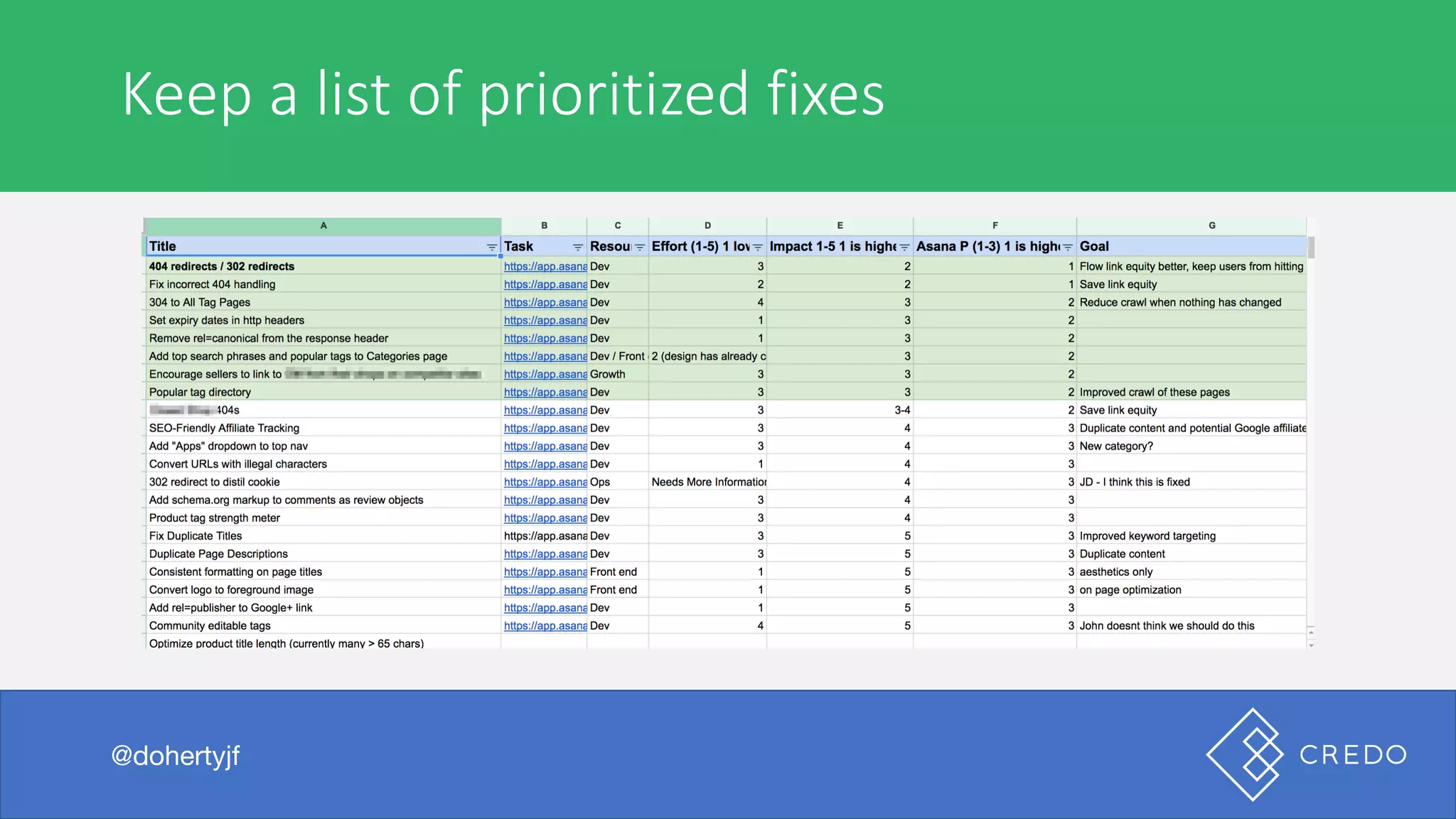Select cell 'Set expiry dates in http headers'
The width and height of the screenshot is (1456, 819).
323,321
